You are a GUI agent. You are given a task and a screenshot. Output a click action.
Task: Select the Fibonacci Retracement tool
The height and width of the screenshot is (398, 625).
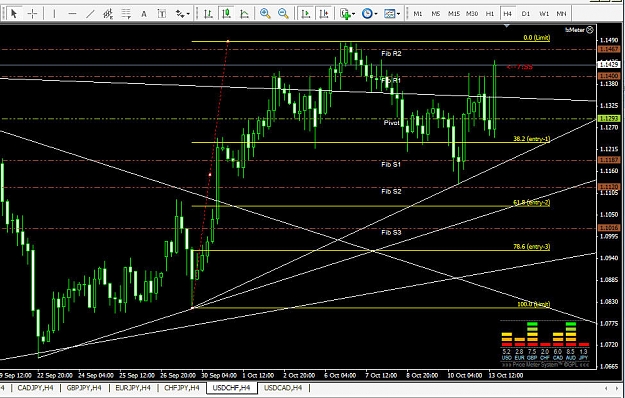click(126, 14)
